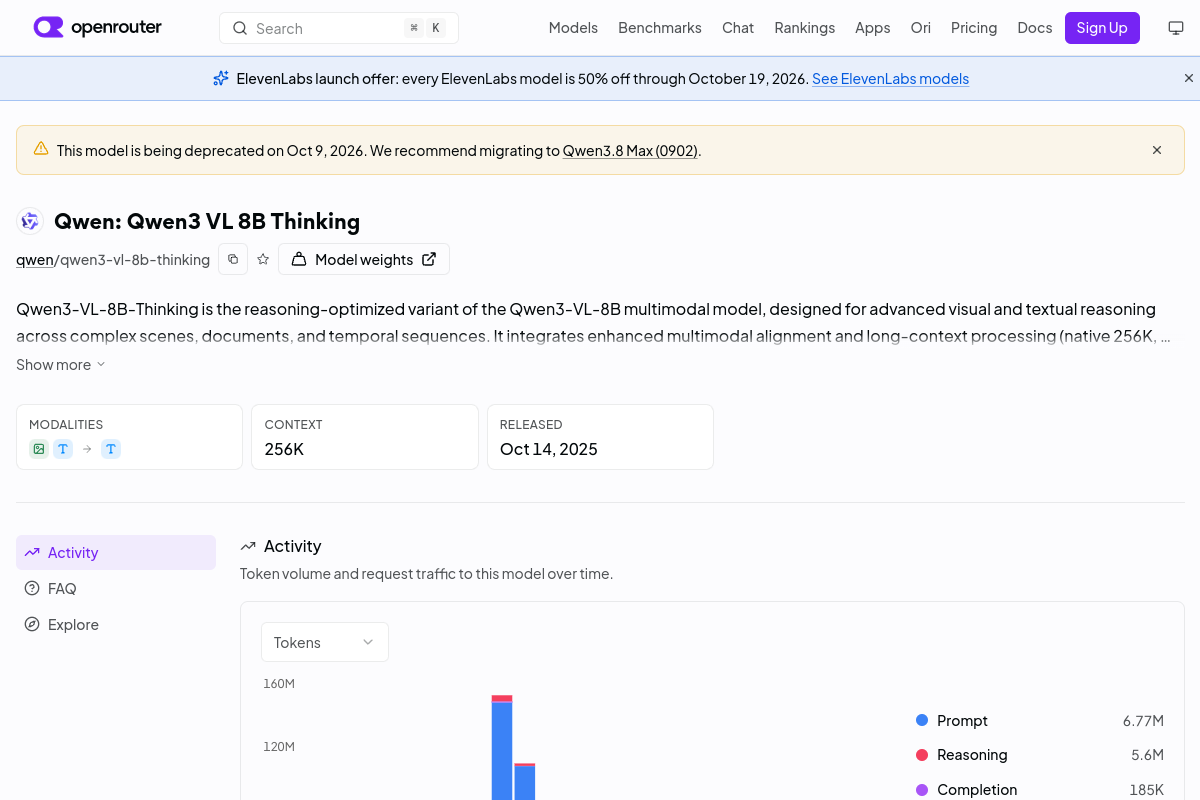Open the Model weights external link

pyautogui.click(x=364, y=259)
